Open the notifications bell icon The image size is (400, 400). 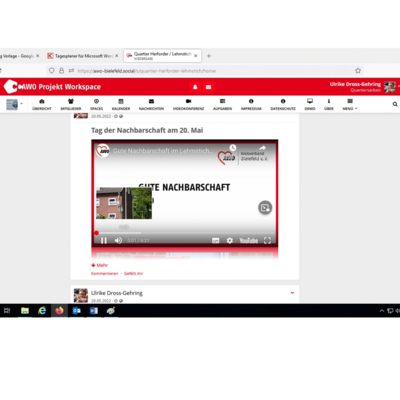(195, 87)
